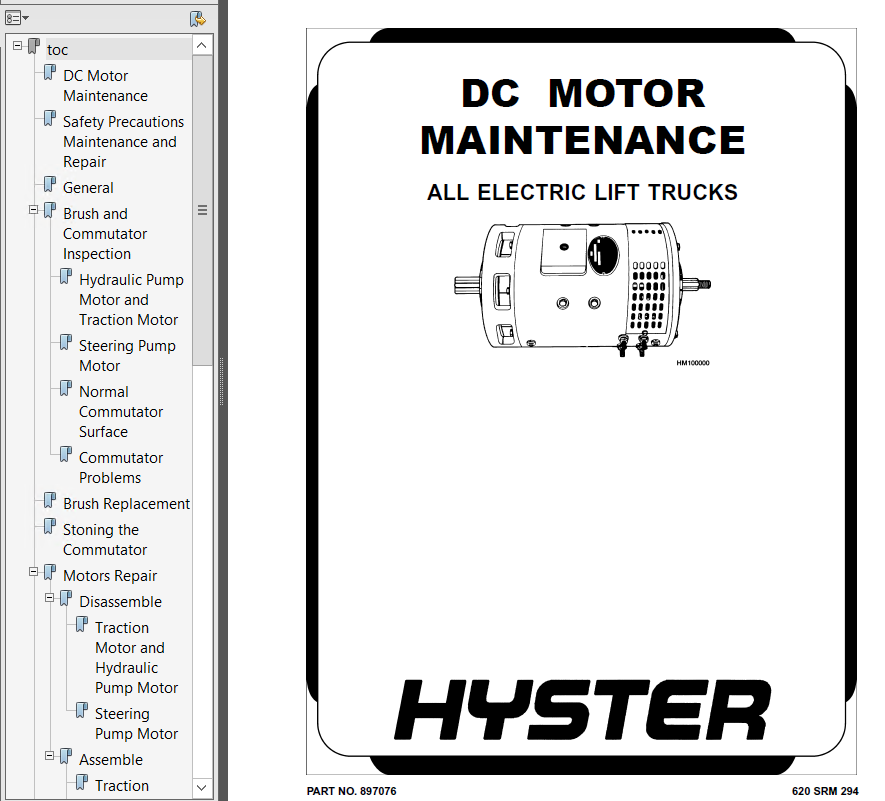Click the Assemble bookmark icon
Viewport: 885px width, 801px height.
pyautogui.click(x=65, y=756)
